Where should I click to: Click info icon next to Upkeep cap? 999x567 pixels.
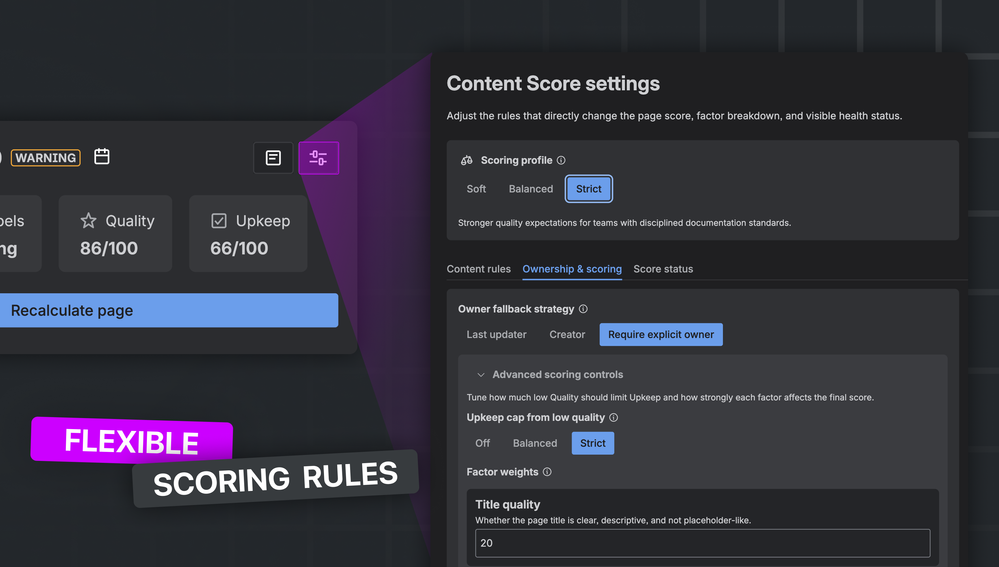[614, 418]
